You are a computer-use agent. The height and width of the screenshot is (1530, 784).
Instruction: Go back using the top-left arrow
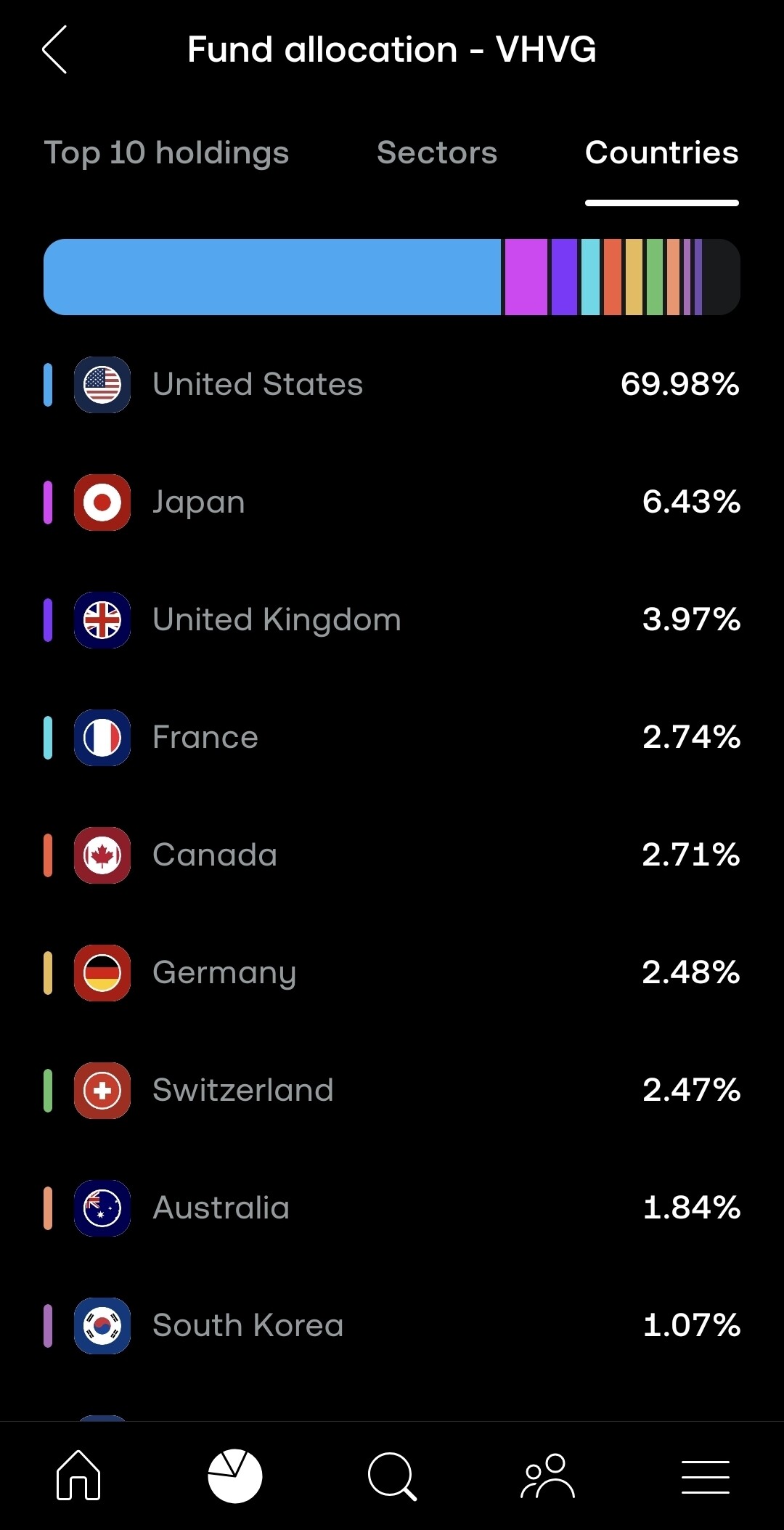(55, 49)
